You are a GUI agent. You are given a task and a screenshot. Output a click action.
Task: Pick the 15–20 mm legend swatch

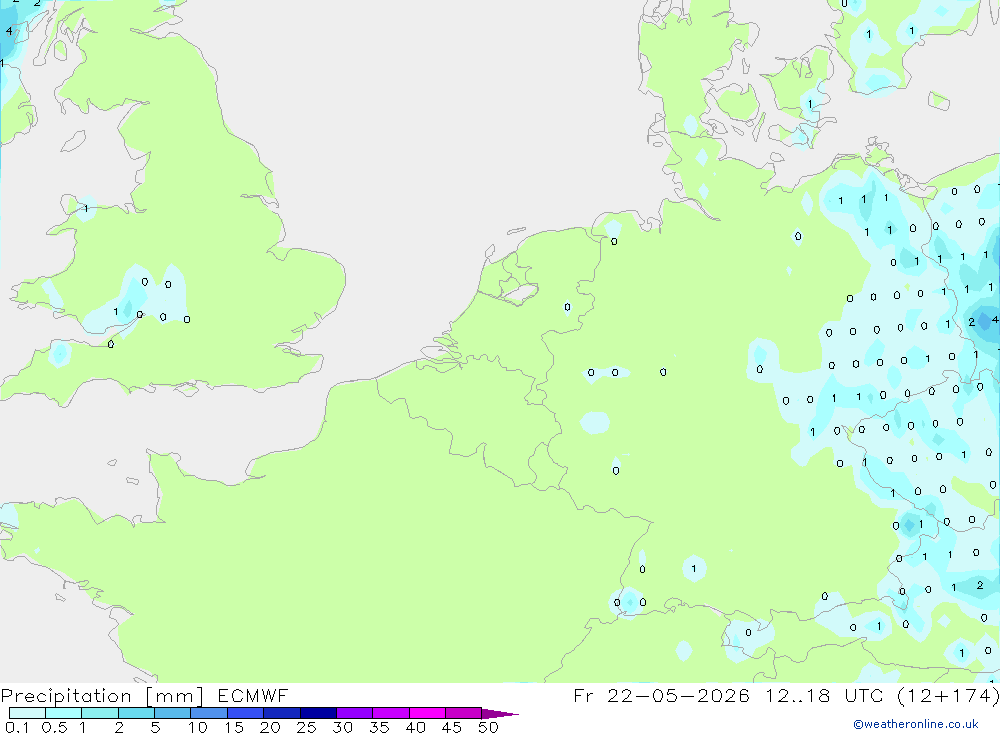point(246,713)
